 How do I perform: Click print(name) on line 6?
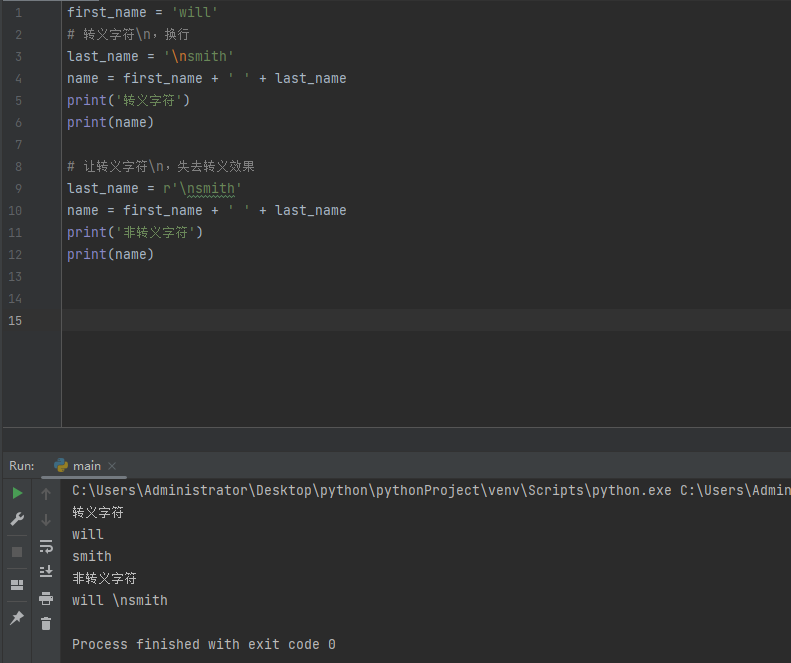click(x=110, y=122)
